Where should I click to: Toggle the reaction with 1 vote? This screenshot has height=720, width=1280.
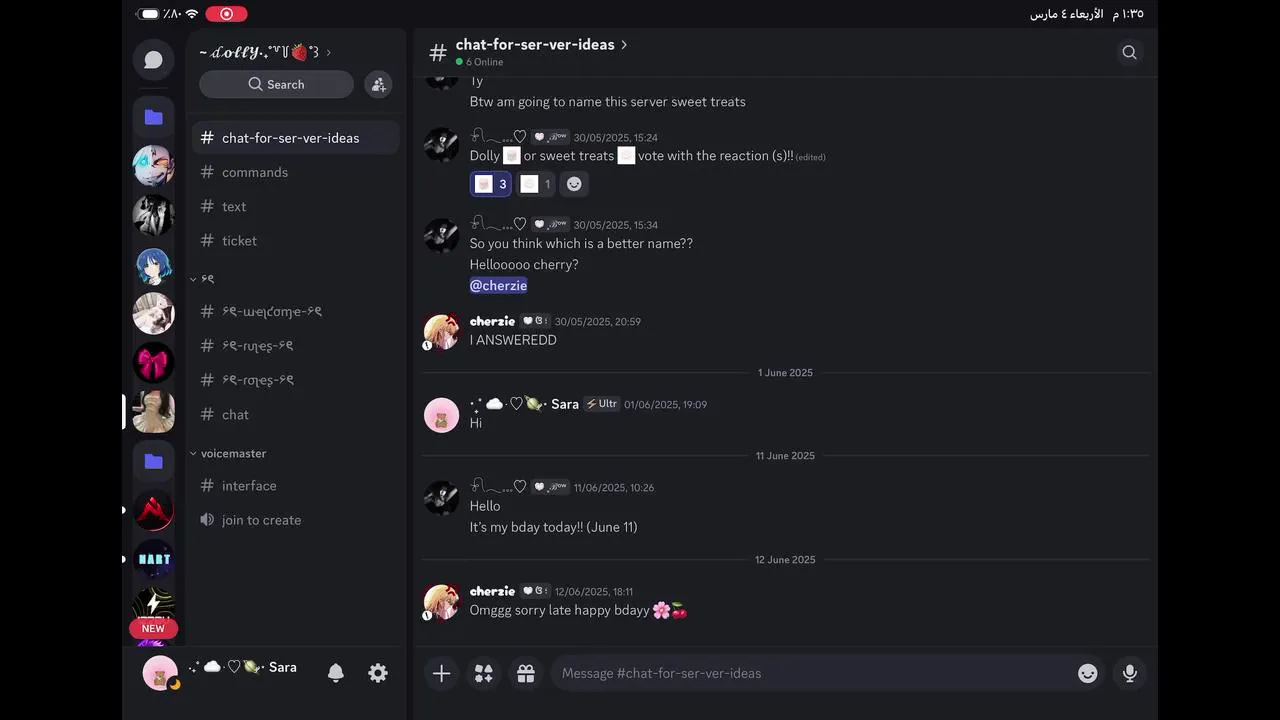point(536,184)
